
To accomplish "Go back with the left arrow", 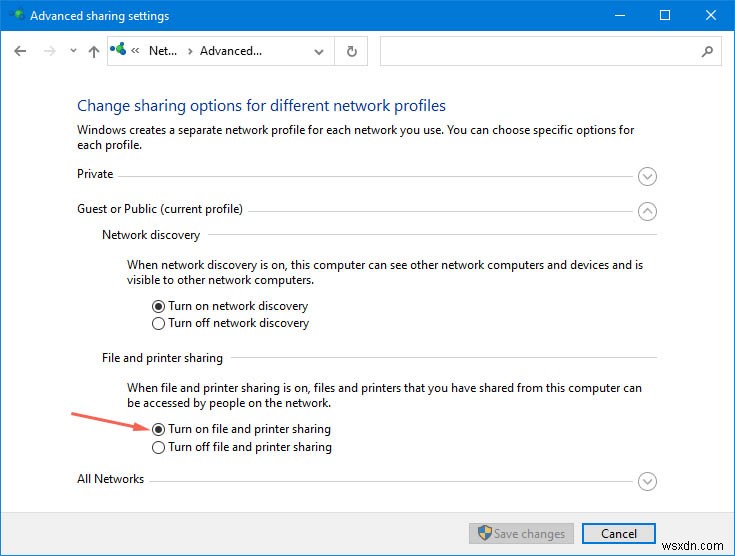I will point(20,51).
